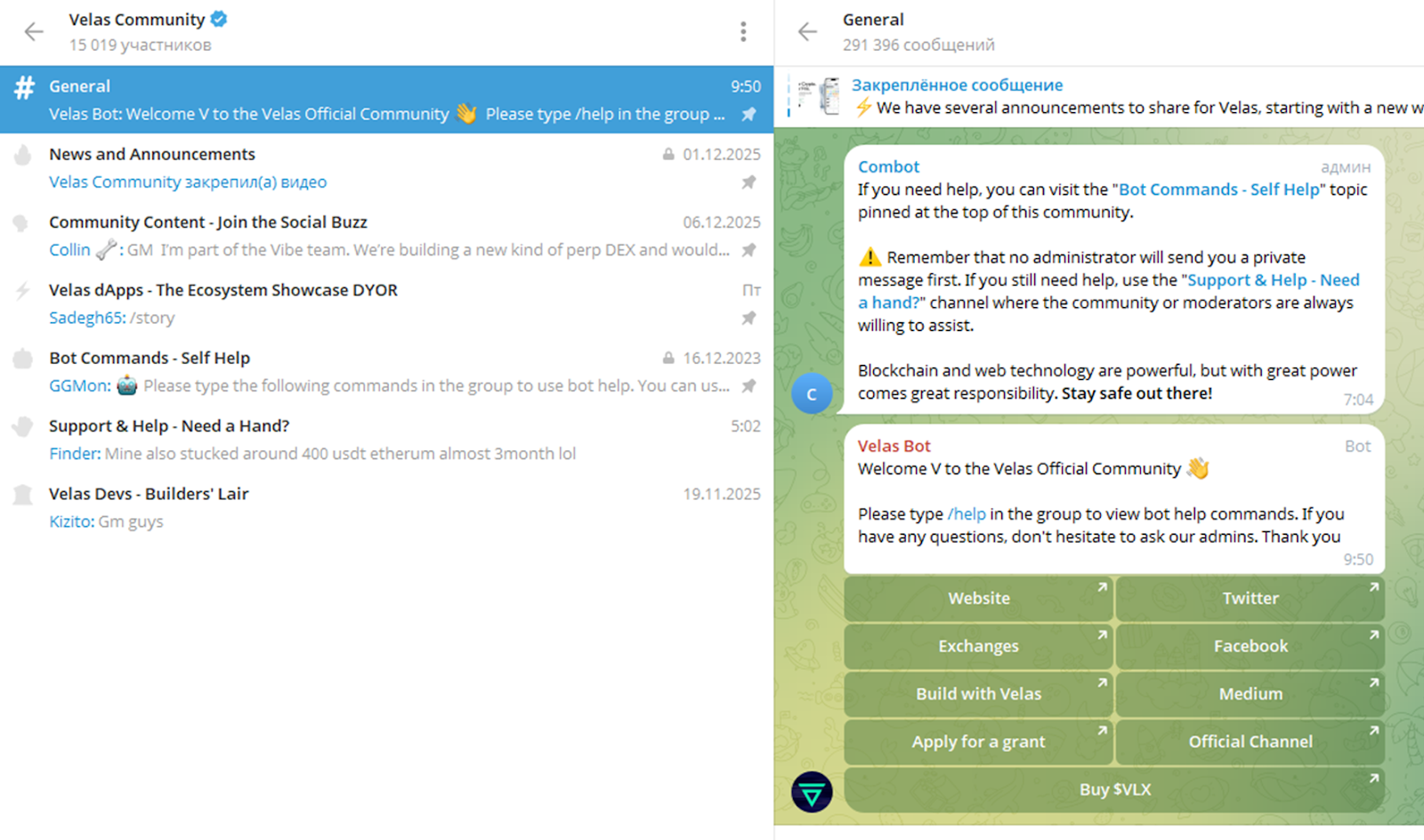The width and height of the screenshot is (1424, 840).
Task: Open the Velas Bot avatar logo
Action: click(812, 791)
